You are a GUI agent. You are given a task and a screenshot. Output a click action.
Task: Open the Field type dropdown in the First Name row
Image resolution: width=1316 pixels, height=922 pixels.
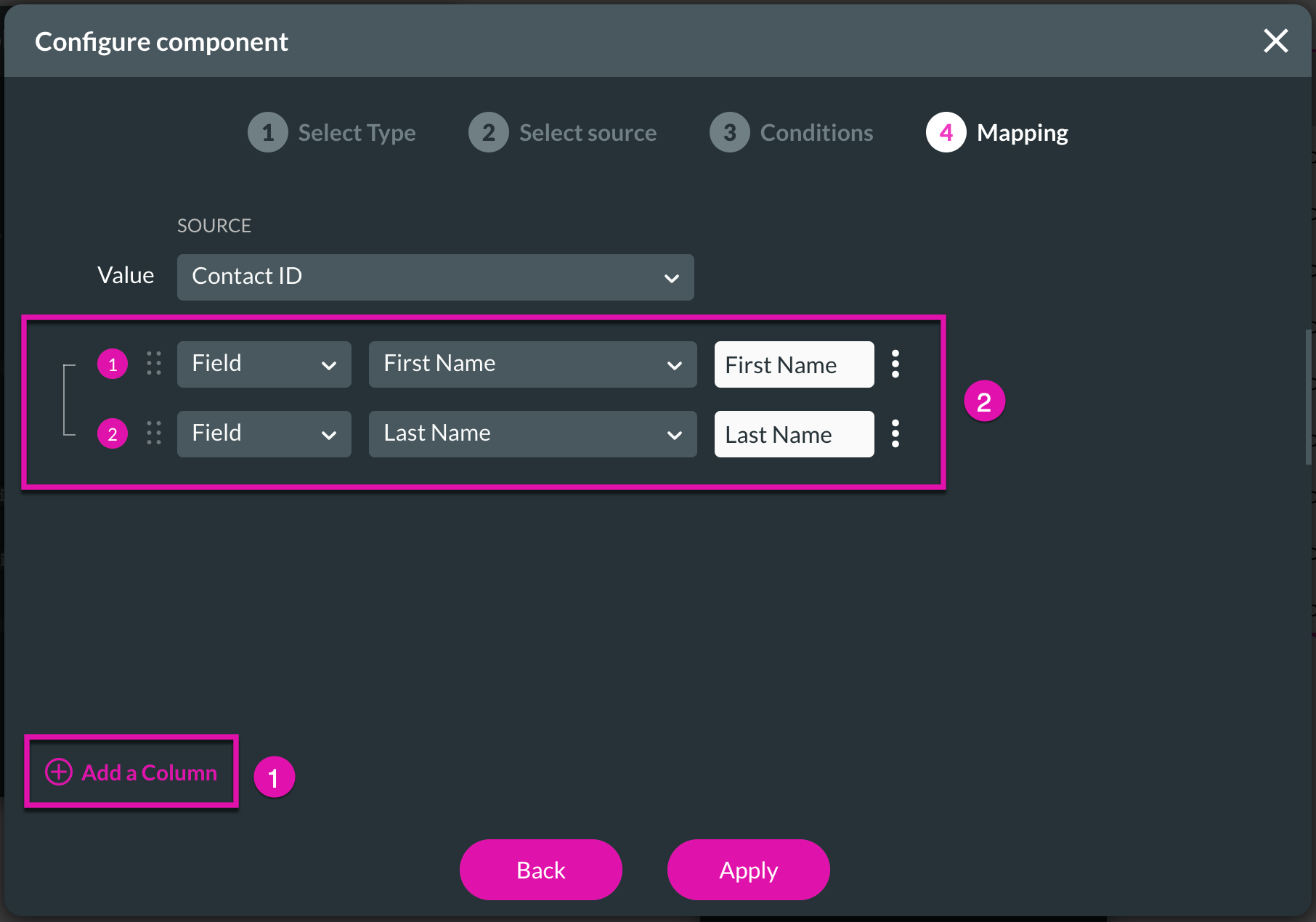264,364
